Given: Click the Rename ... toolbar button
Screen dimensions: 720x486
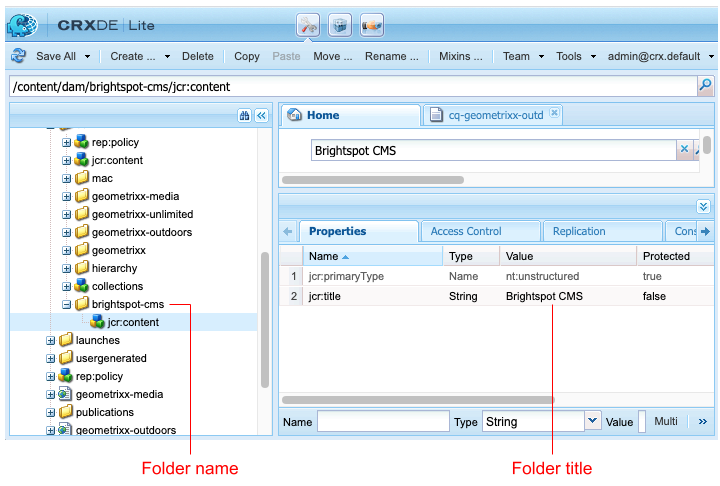Looking at the screenshot, I should (392, 56).
